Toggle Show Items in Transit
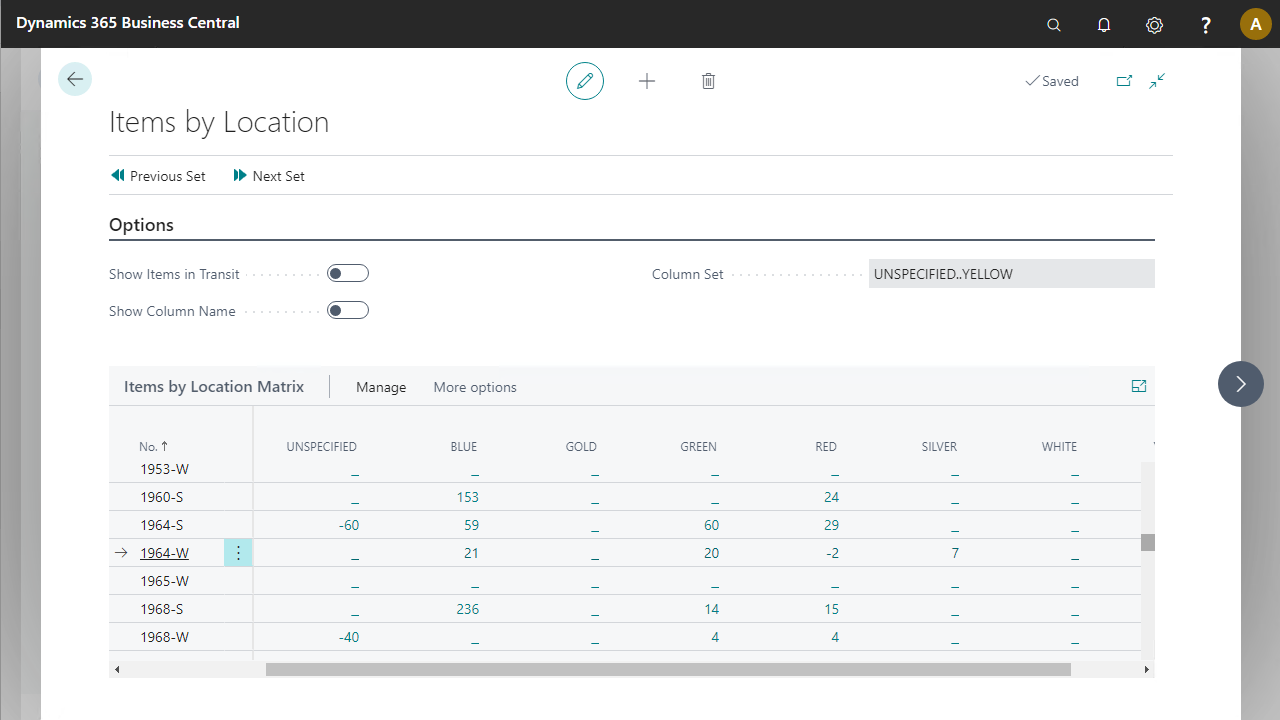This screenshot has width=1280, height=720. click(348, 274)
